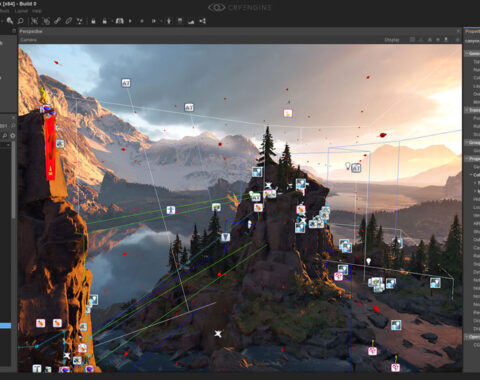This screenshot has width=480, height=380.
Task: Click the link objects chain icon
Action: point(57,21)
